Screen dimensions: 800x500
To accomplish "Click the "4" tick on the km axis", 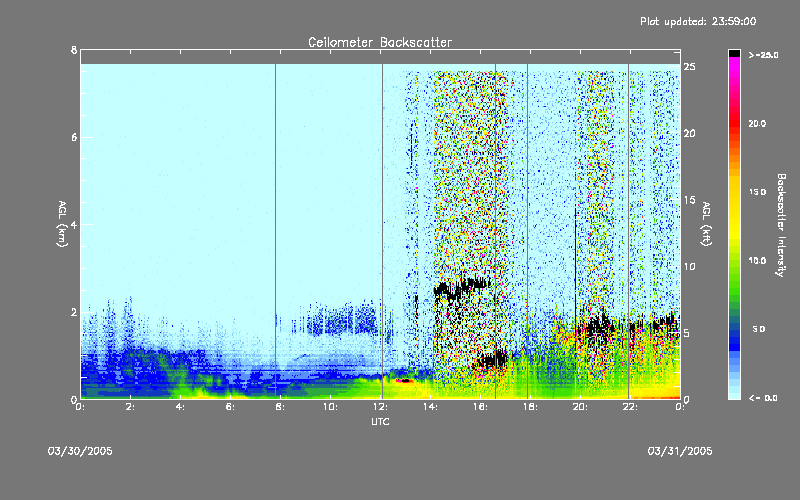I will pos(74,224).
